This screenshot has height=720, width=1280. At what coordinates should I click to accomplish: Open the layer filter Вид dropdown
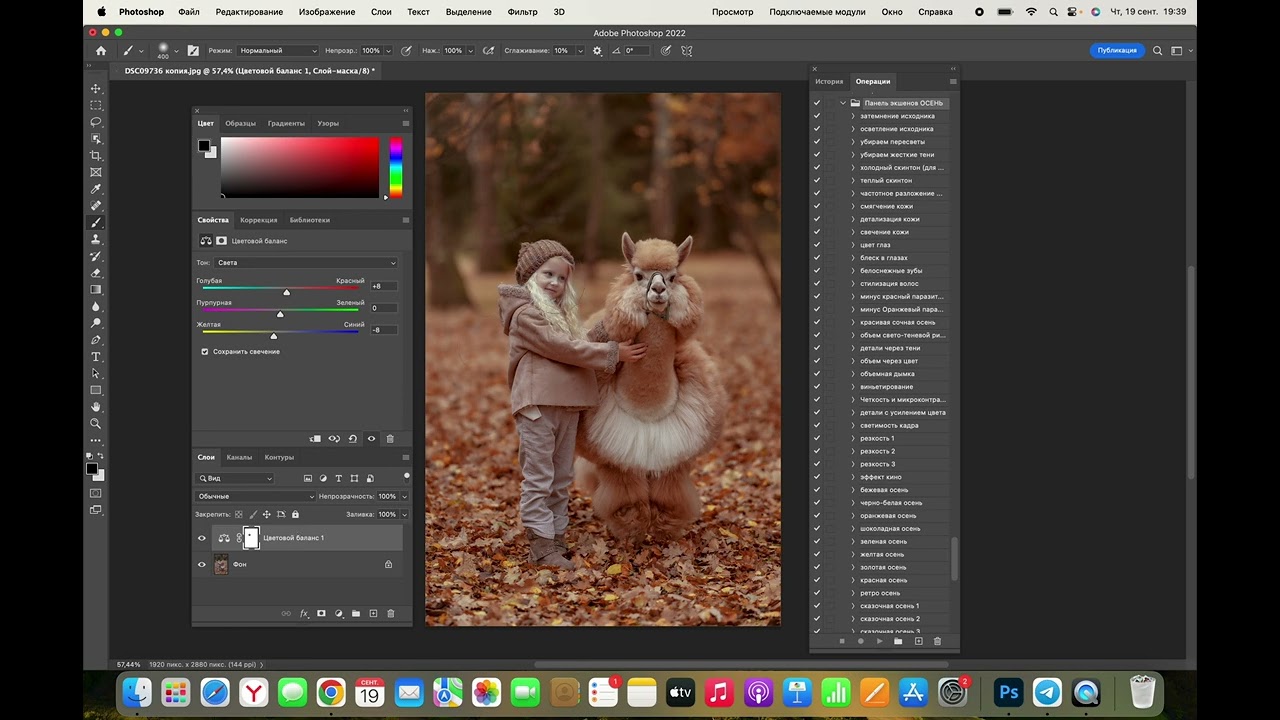tap(235, 478)
